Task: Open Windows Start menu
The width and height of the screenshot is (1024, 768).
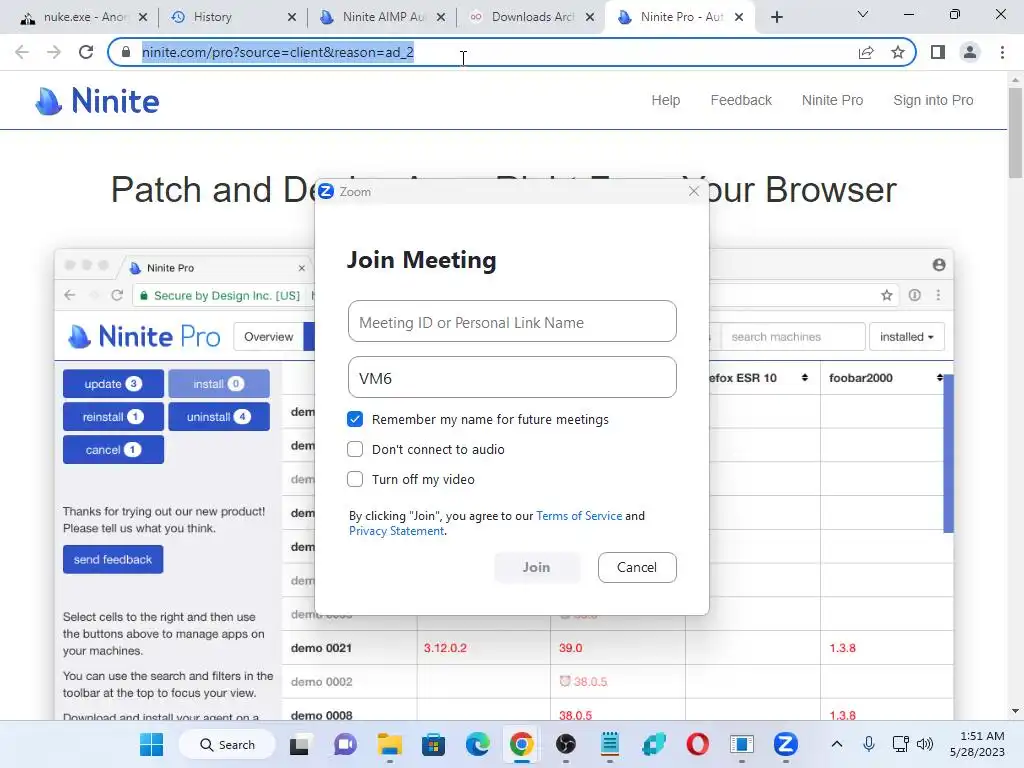Action: click(152, 744)
